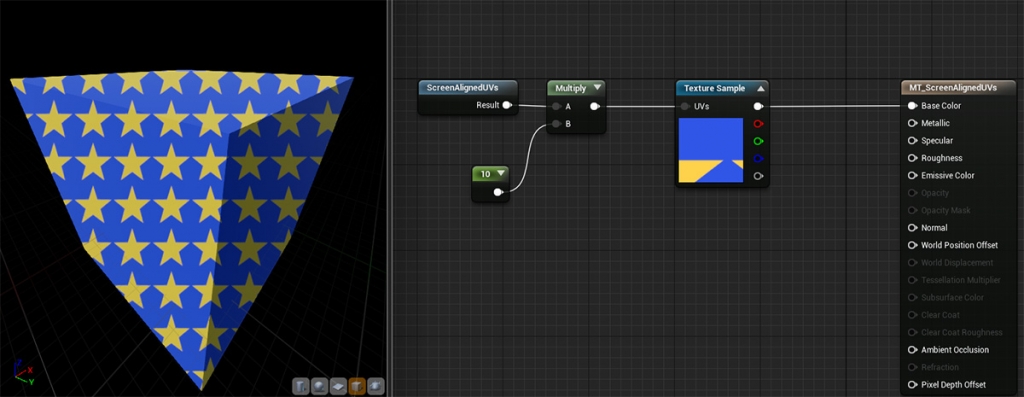
Task: Click the disabled World Displacement pin label
Action: pyautogui.click(x=957, y=262)
